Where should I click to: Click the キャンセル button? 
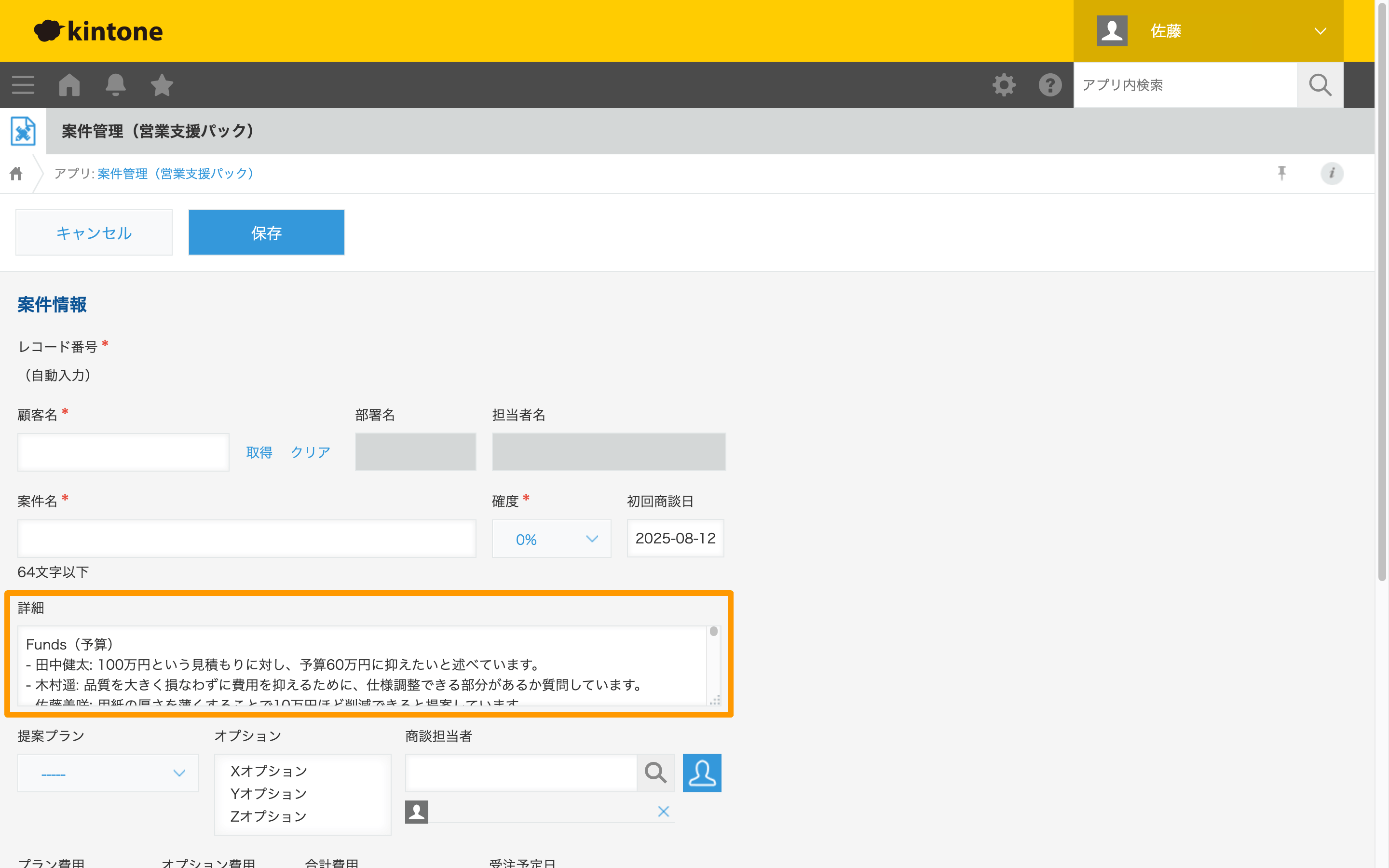pyautogui.click(x=94, y=232)
